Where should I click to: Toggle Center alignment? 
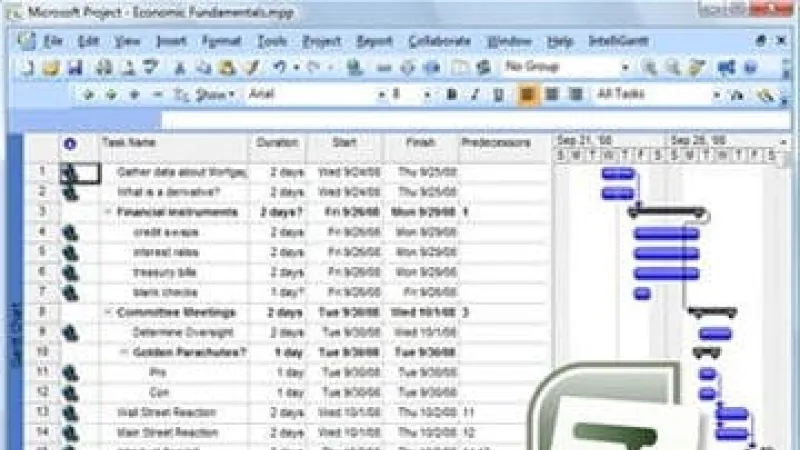[552, 94]
